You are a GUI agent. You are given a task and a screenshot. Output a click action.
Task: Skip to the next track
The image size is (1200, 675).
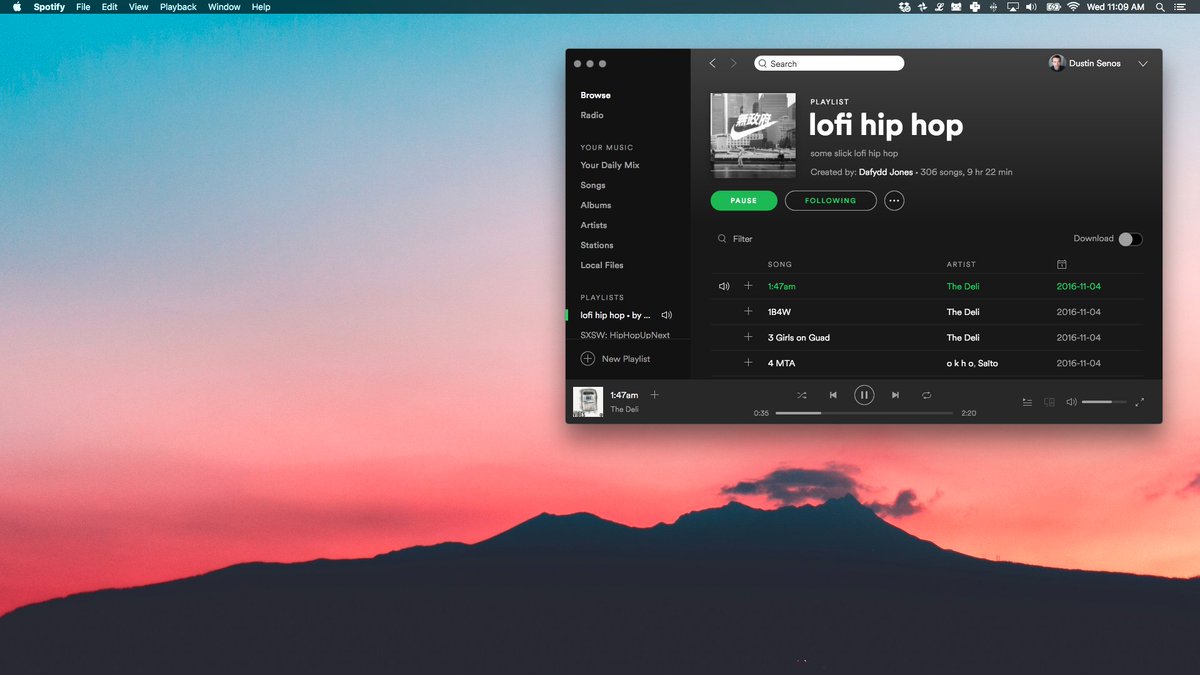click(895, 395)
